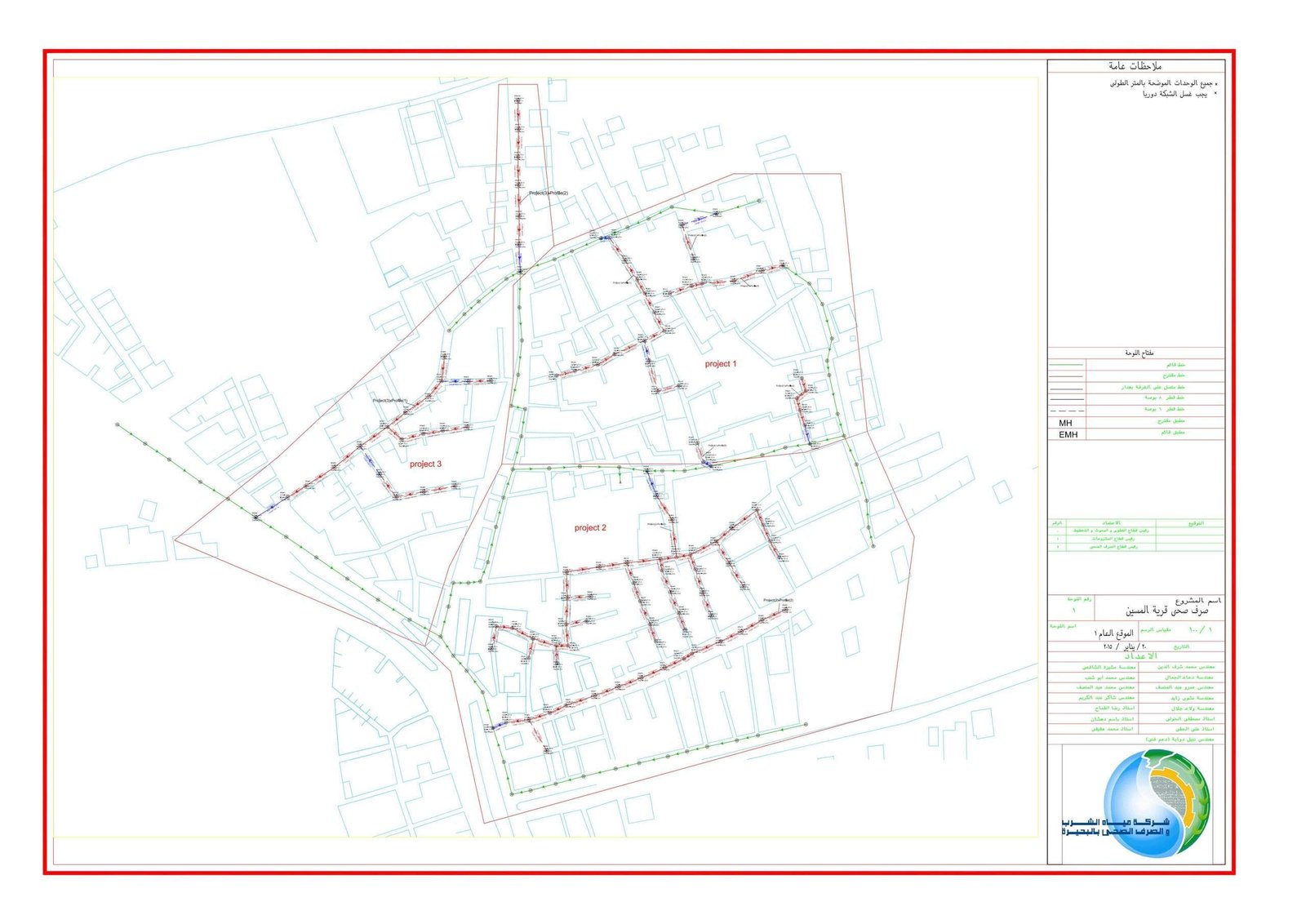Click the Project(3)-Profile(2) label

pyautogui.click(x=548, y=193)
